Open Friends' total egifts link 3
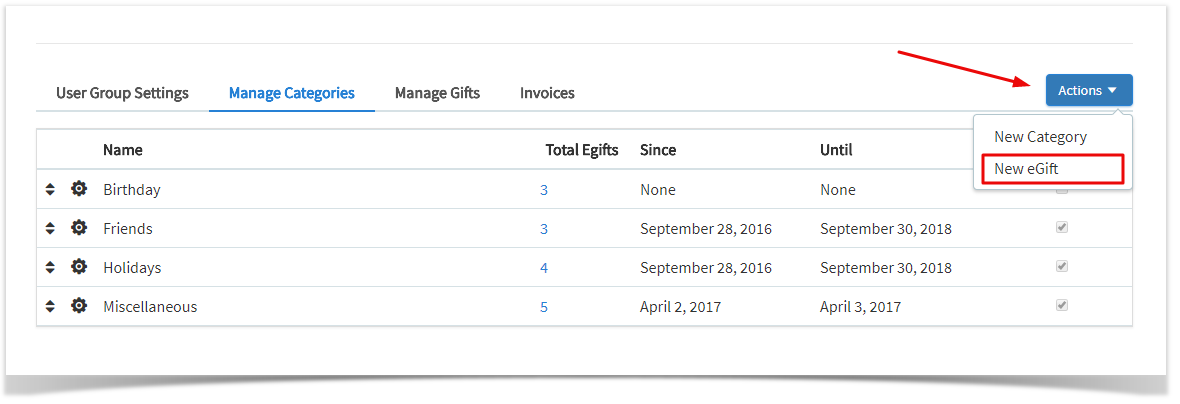 [543, 229]
